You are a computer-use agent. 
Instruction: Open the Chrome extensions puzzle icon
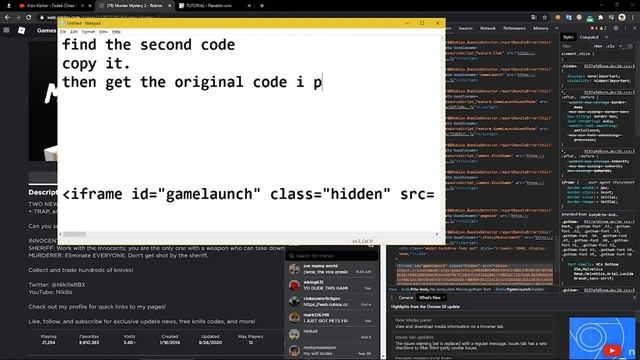click(x=600, y=18)
